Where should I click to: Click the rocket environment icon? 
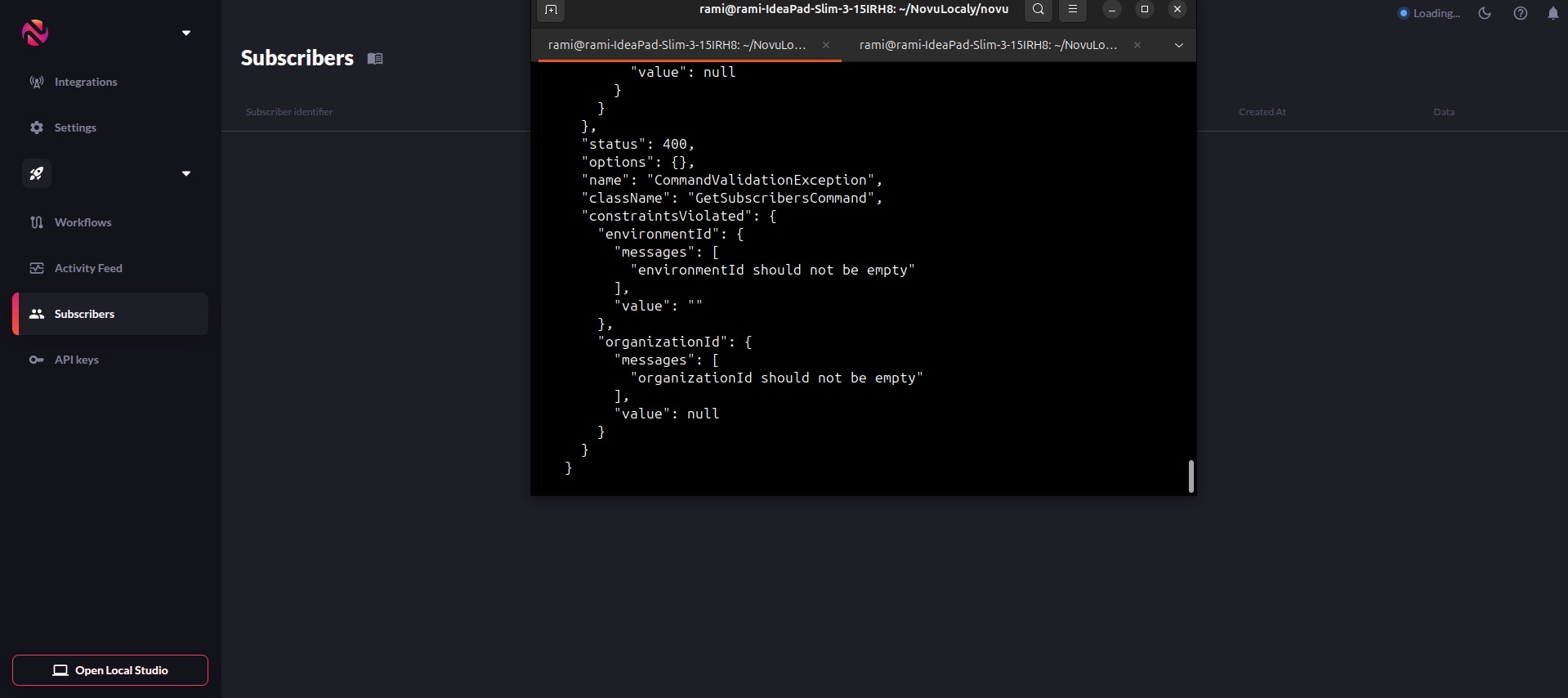click(37, 173)
